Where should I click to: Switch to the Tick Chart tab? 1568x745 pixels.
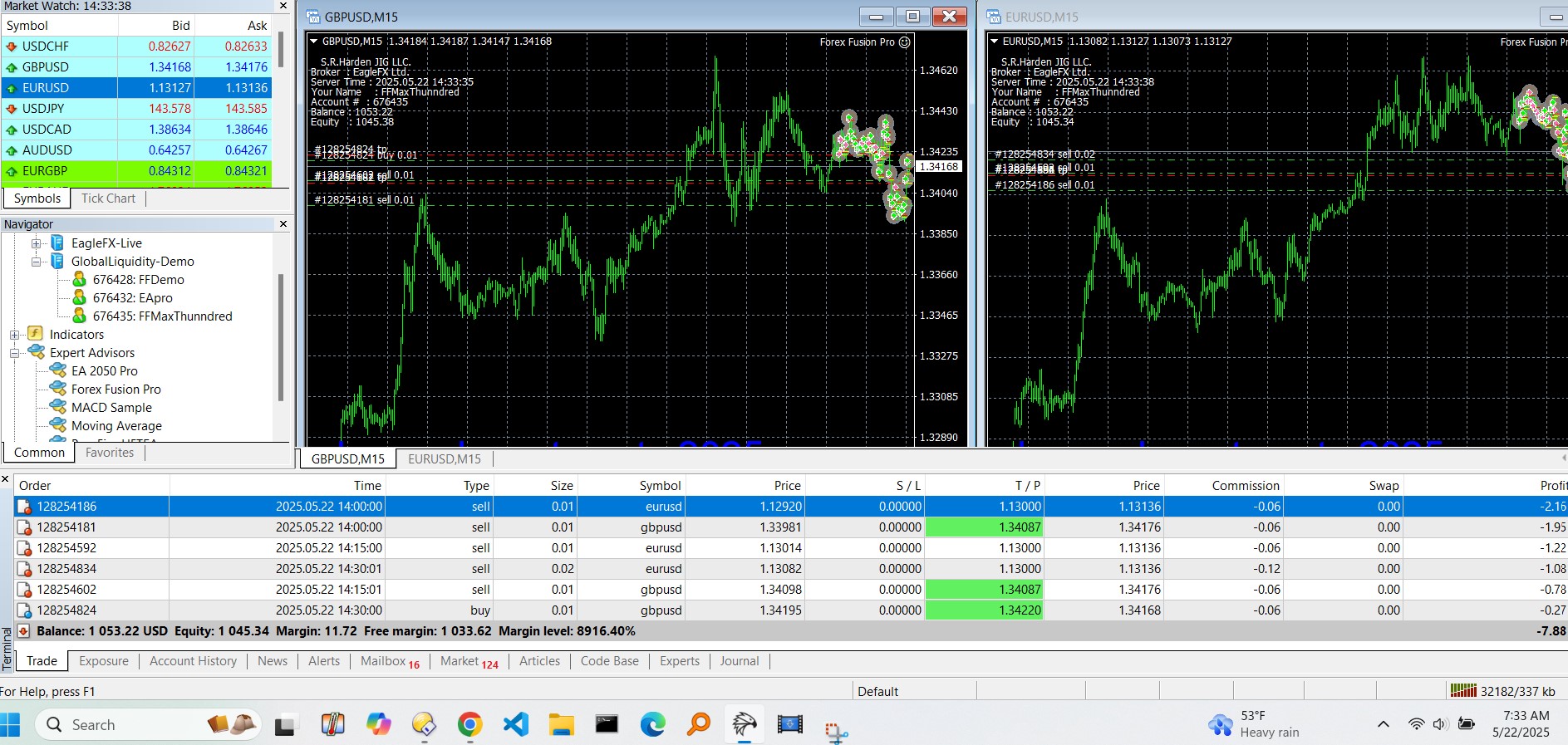[x=108, y=199]
